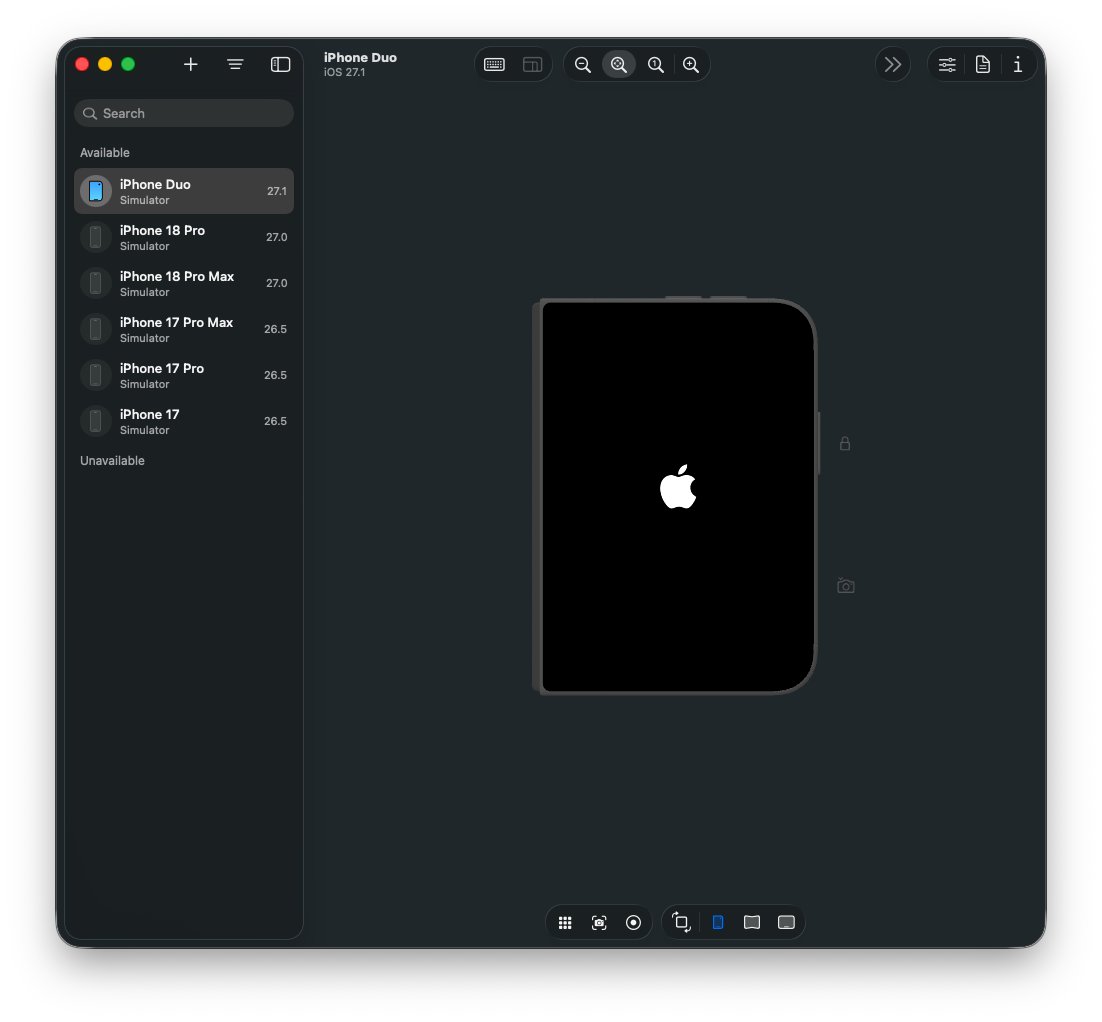Click the magnifier icon in Search field
This screenshot has width=1102, height=1022.
click(x=90, y=113)
